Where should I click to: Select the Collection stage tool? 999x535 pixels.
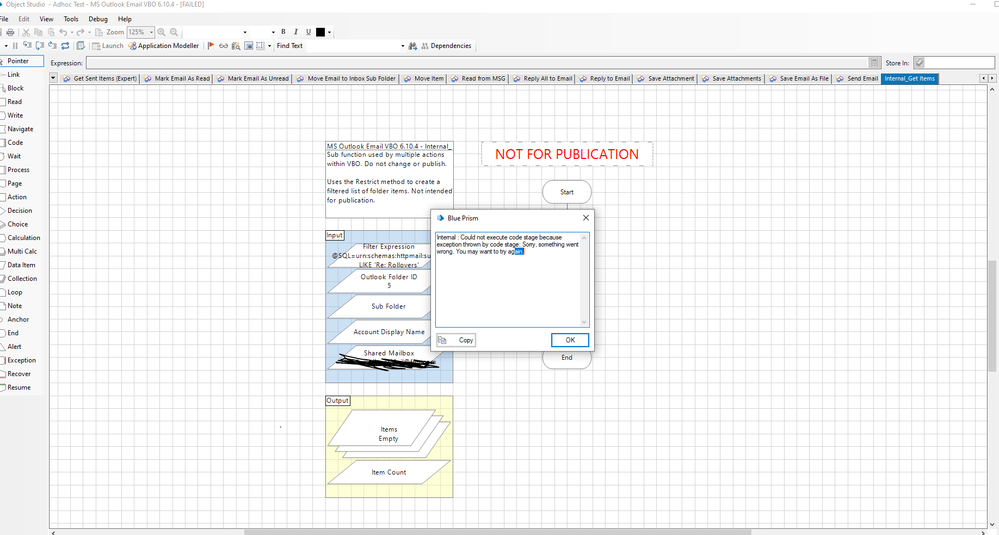[22, 278]
